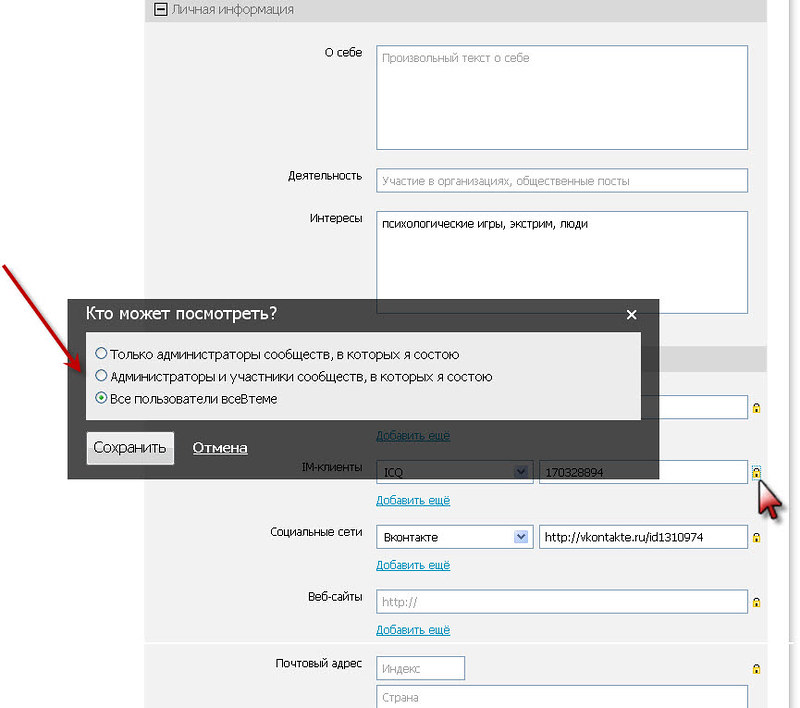Select Только администраторы сообществ radio option
The height and width of the screenshot is (708, 800).
point(101,354)
